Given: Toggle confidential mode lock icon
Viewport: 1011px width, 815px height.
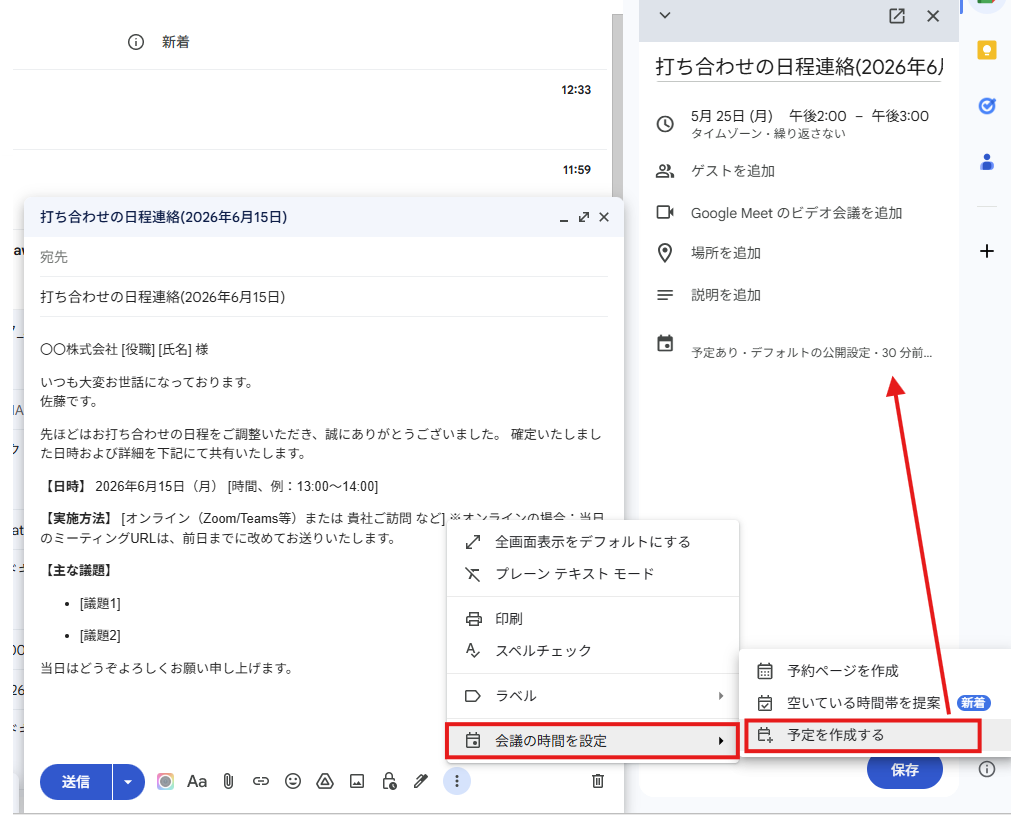Looking at the screenshot, I should coord(389,781).
